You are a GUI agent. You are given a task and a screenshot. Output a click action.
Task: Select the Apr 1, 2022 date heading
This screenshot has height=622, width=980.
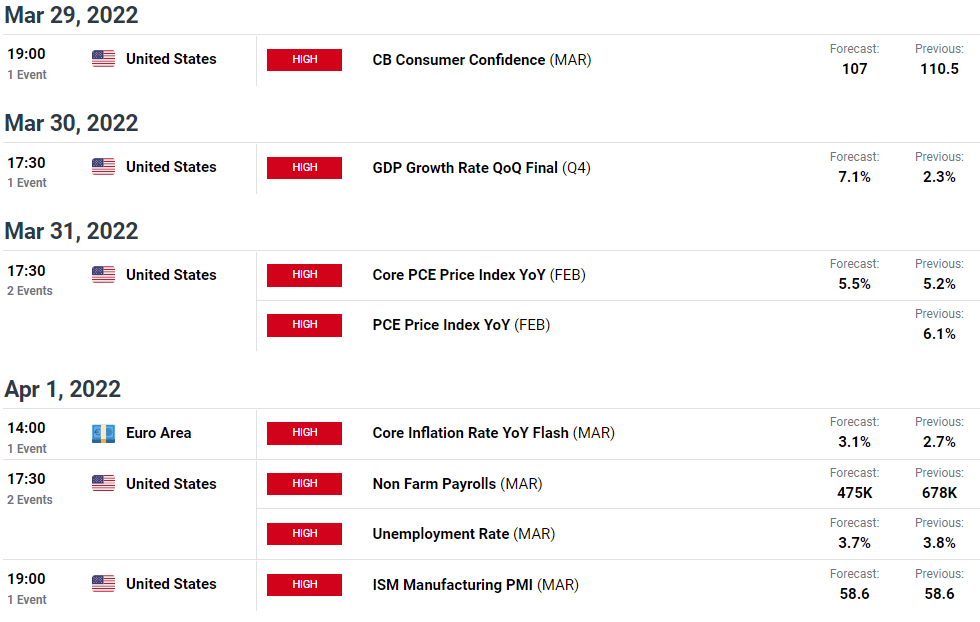coord(62,389)
